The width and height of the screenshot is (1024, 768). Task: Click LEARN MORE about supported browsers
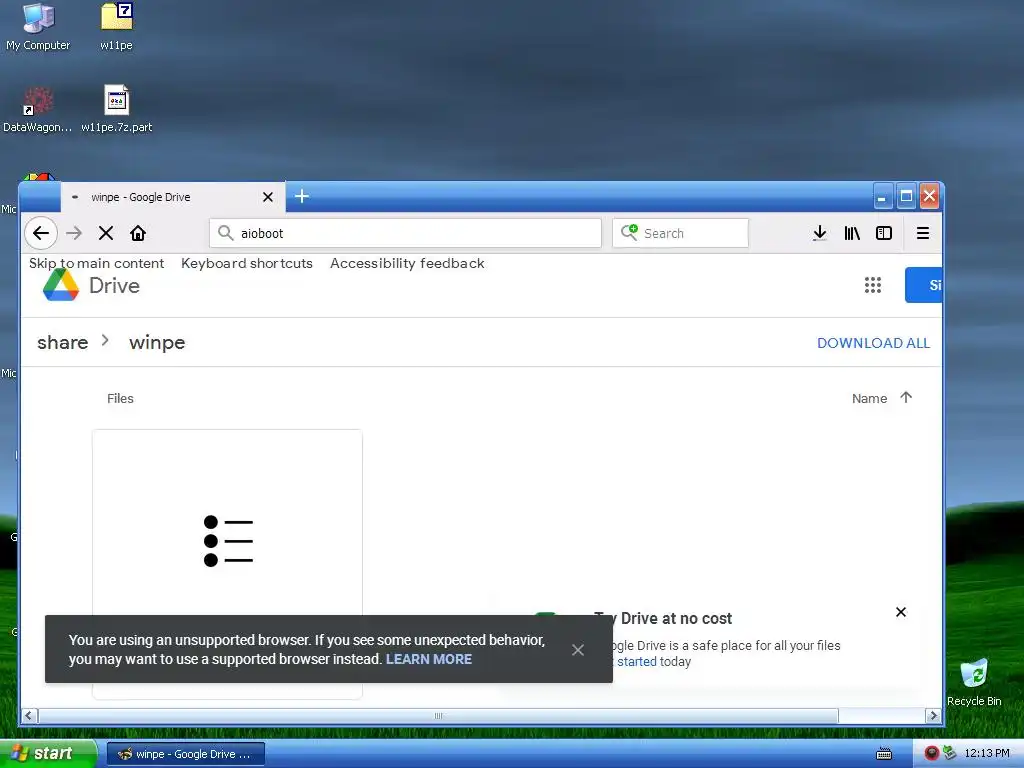click(428, 659)
